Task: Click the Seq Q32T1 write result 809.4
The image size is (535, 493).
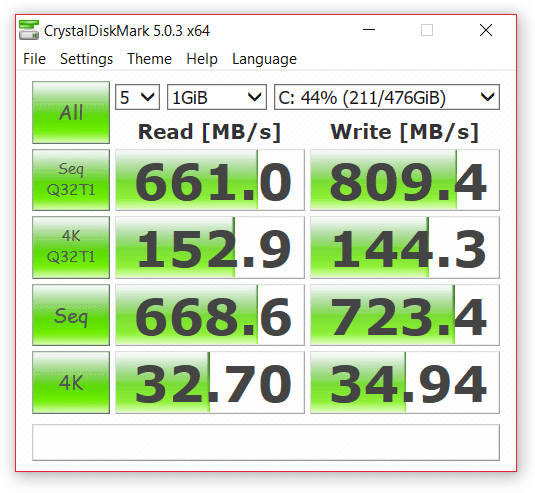Action: click(405, 180)
